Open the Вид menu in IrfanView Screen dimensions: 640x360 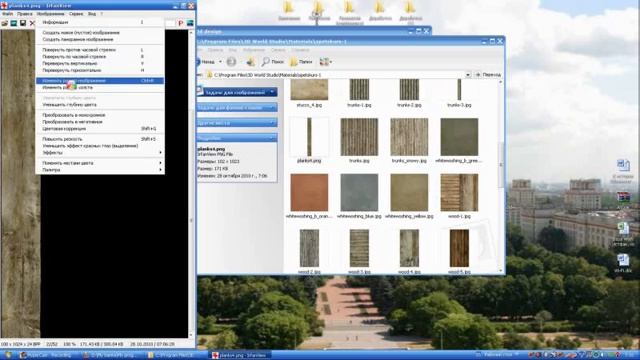(92, 14)
